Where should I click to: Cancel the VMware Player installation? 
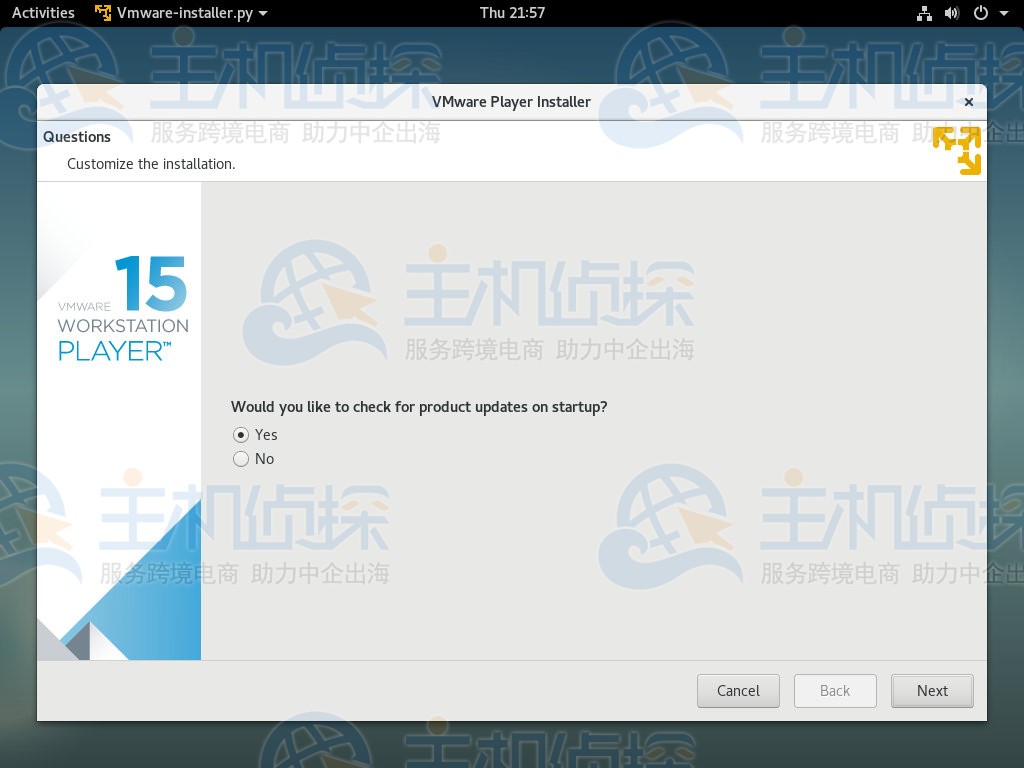point(738,690)
